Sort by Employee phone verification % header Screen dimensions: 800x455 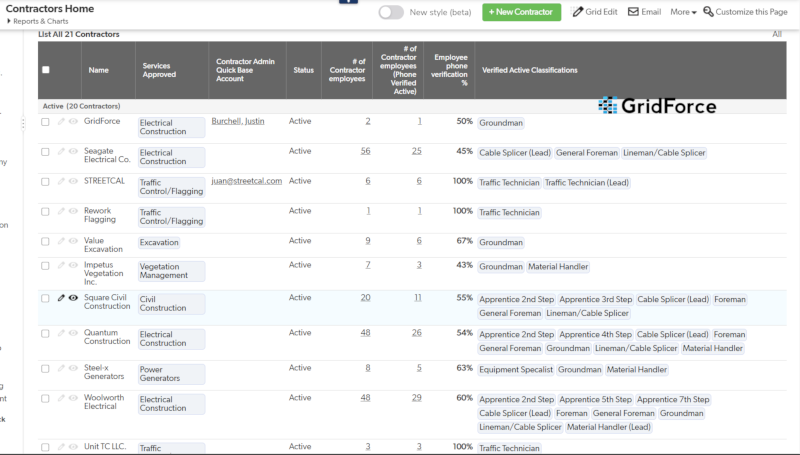(449, 70)
